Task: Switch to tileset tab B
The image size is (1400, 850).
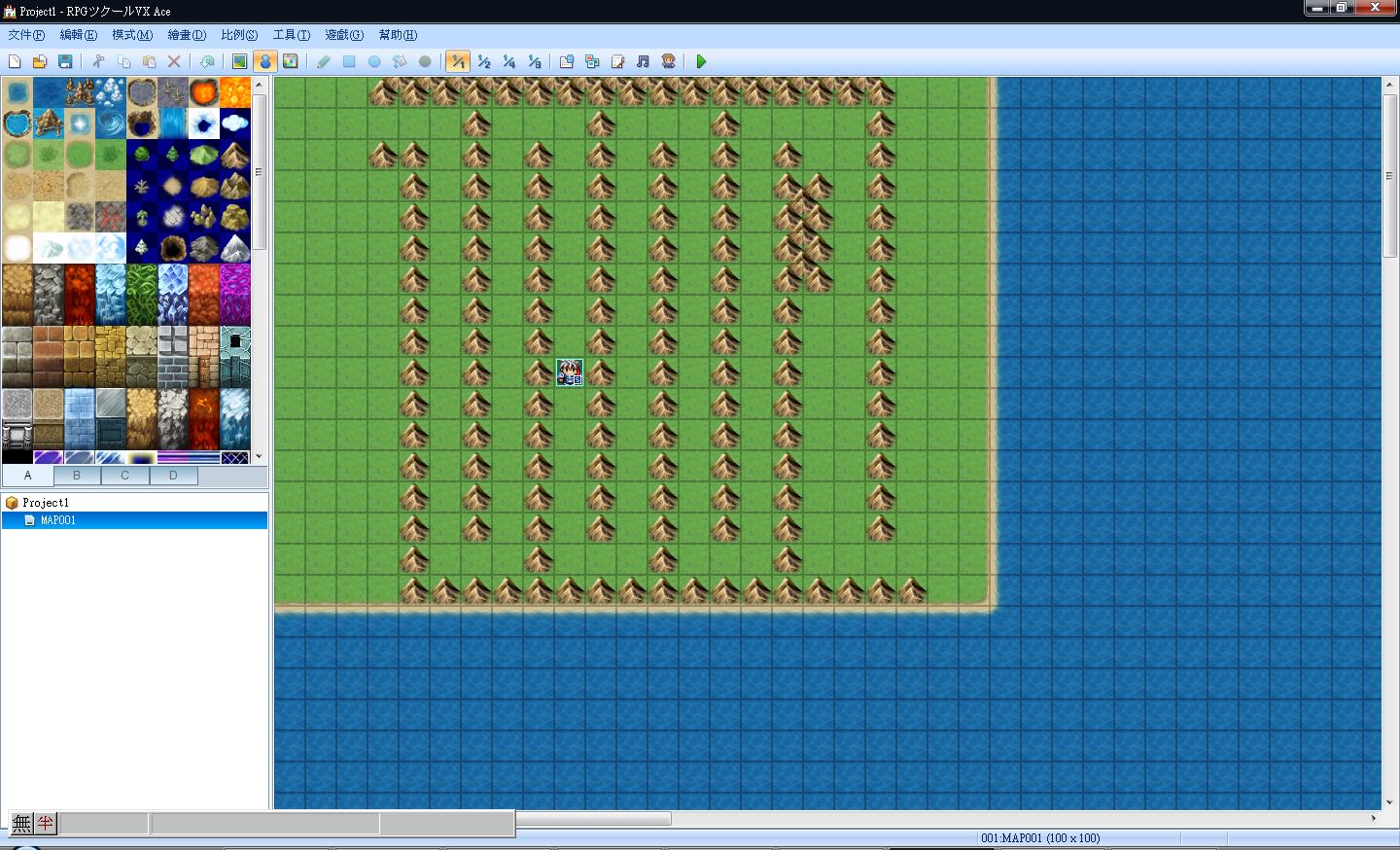Action: coord(77,476)
